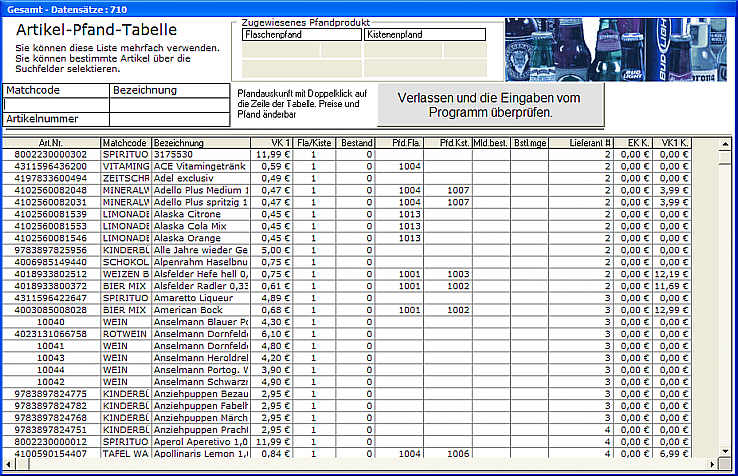This screenshot has height=476, width=738.
Task: Click the 5,00 € VK 1 price
Action: click(271, 250)
